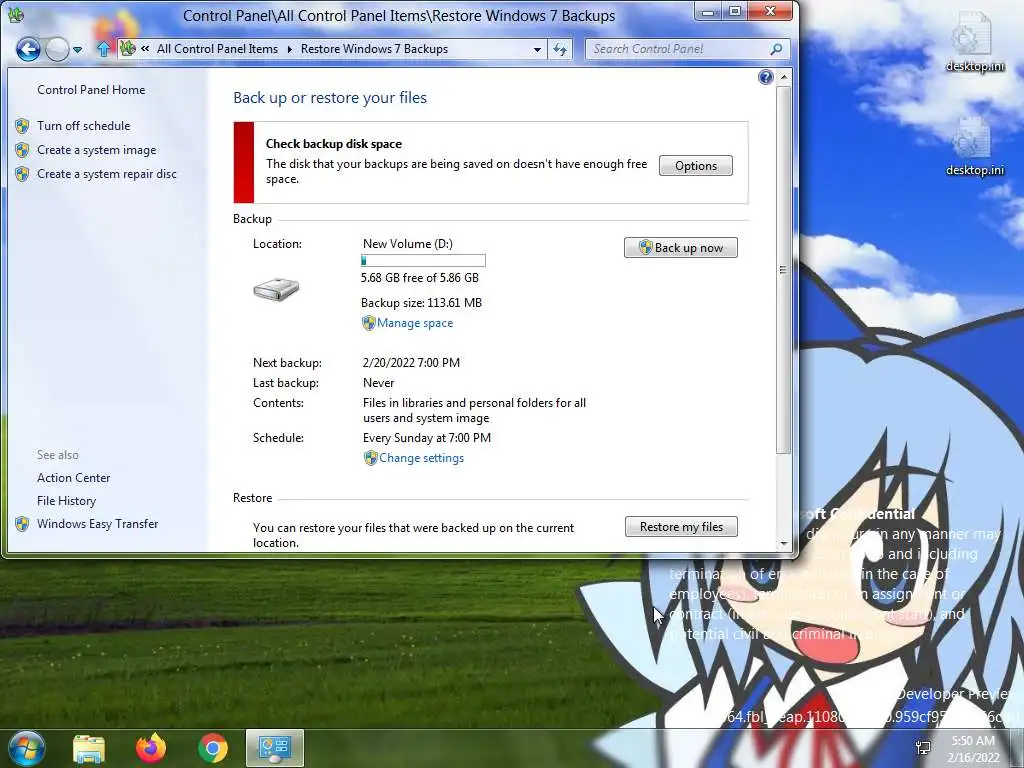Click the magnifier search icon
The image size is (1024, 768).
pyautogui.click(x=776, y=49)
